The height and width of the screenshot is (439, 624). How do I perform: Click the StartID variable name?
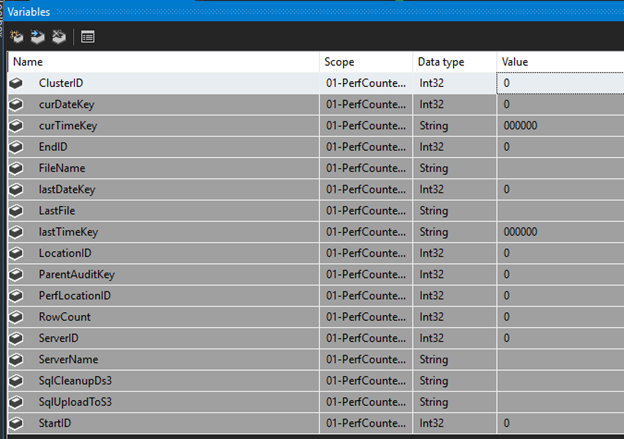coord(55,423)
